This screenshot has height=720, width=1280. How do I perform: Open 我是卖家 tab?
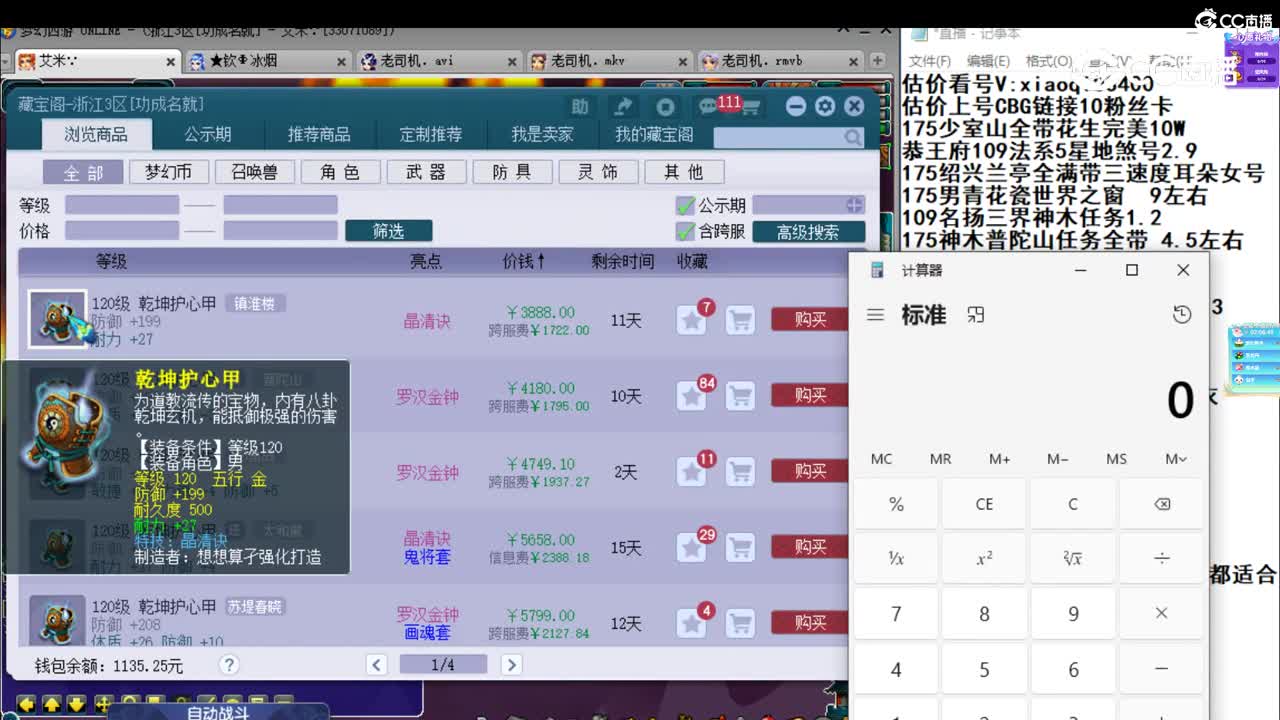point(542,134)
